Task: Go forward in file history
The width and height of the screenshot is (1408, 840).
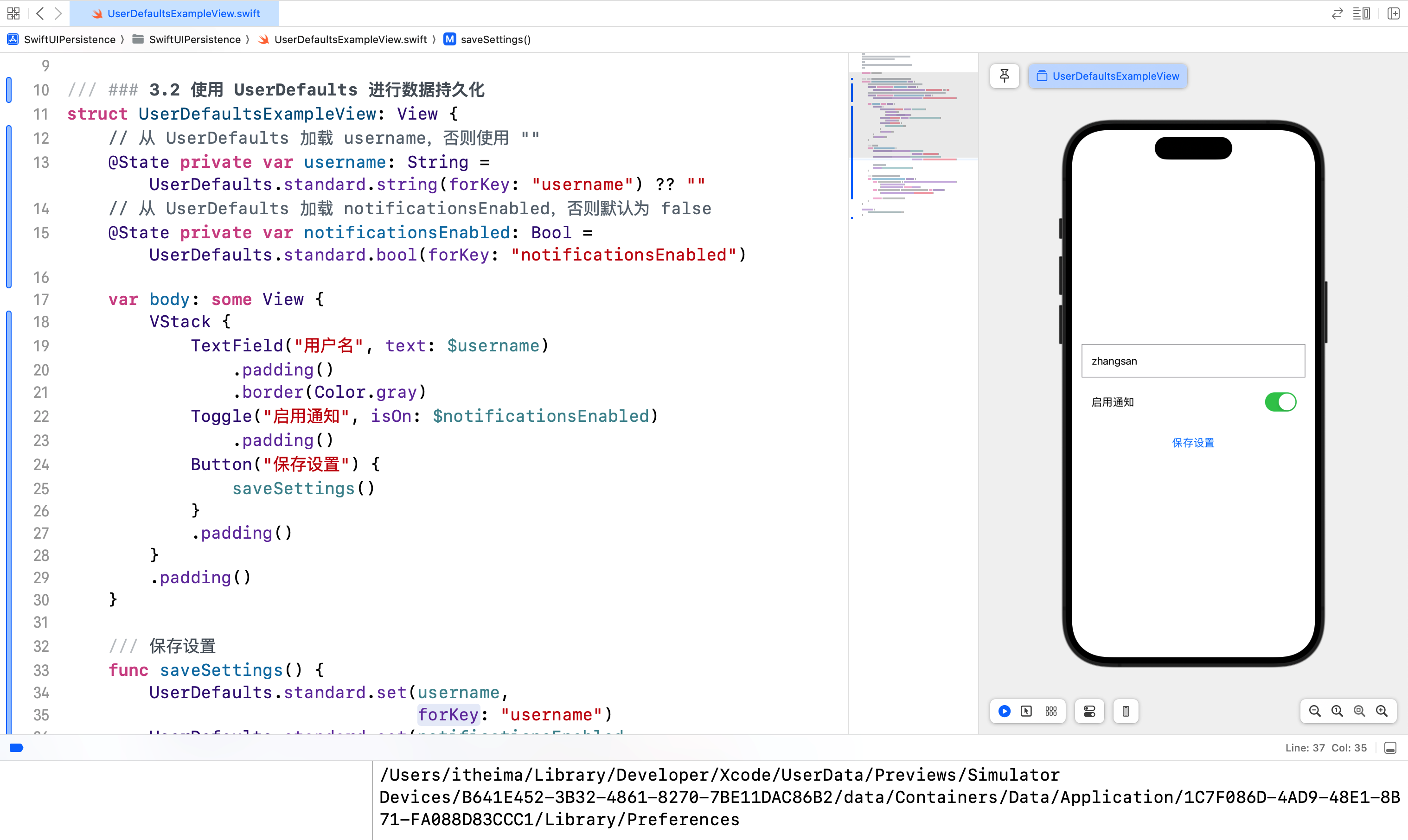Action: 58,13
